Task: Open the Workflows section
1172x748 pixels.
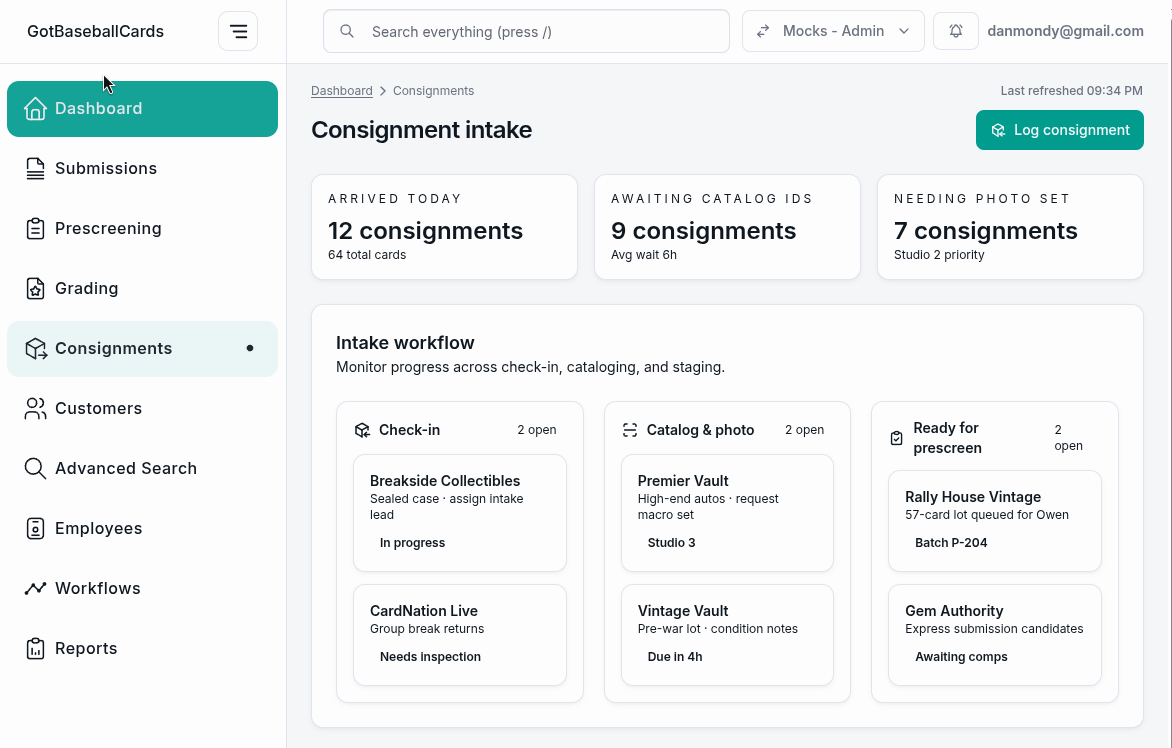Action: pos(96,588)
